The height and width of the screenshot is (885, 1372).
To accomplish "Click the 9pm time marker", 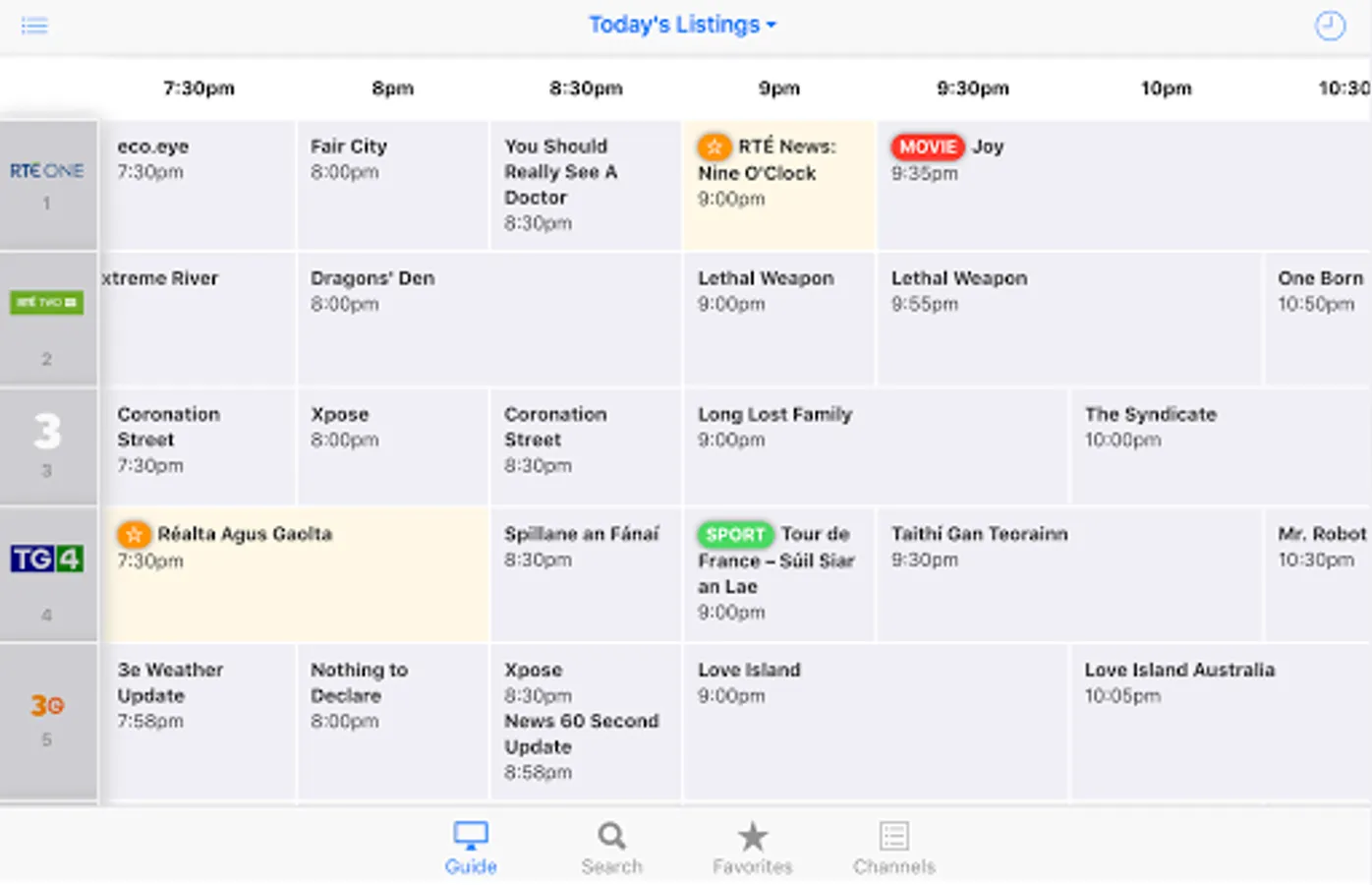I will coord(778,88).
